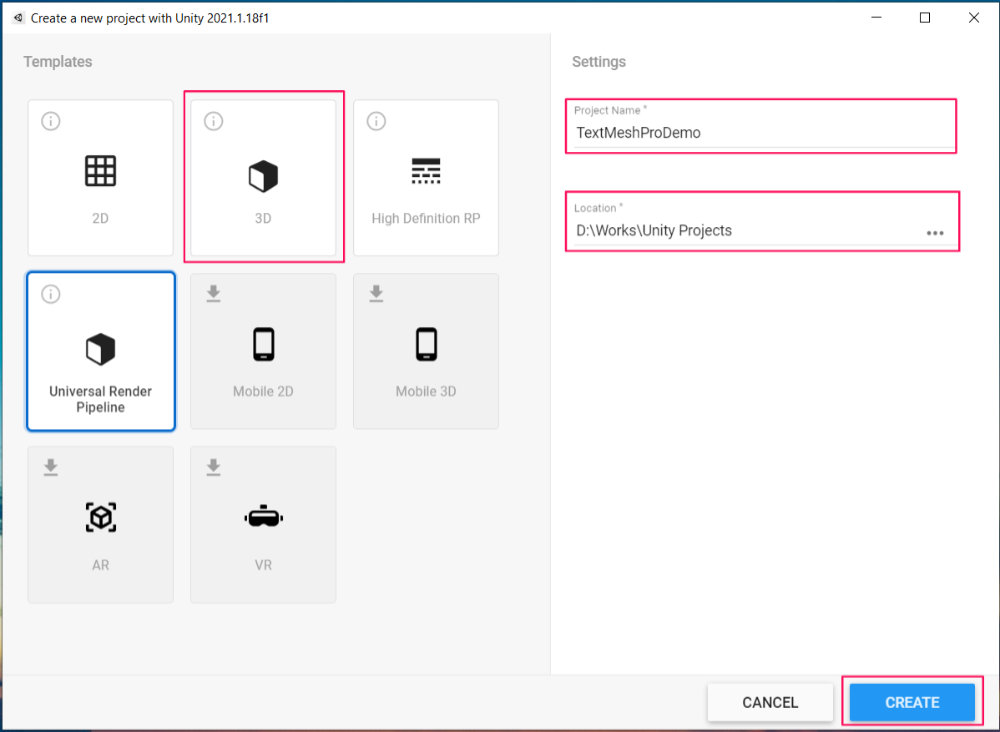This screenshot has height=732, width=1000.
Task: Click the 3D cube icon
Action: (x=263, y=176)
